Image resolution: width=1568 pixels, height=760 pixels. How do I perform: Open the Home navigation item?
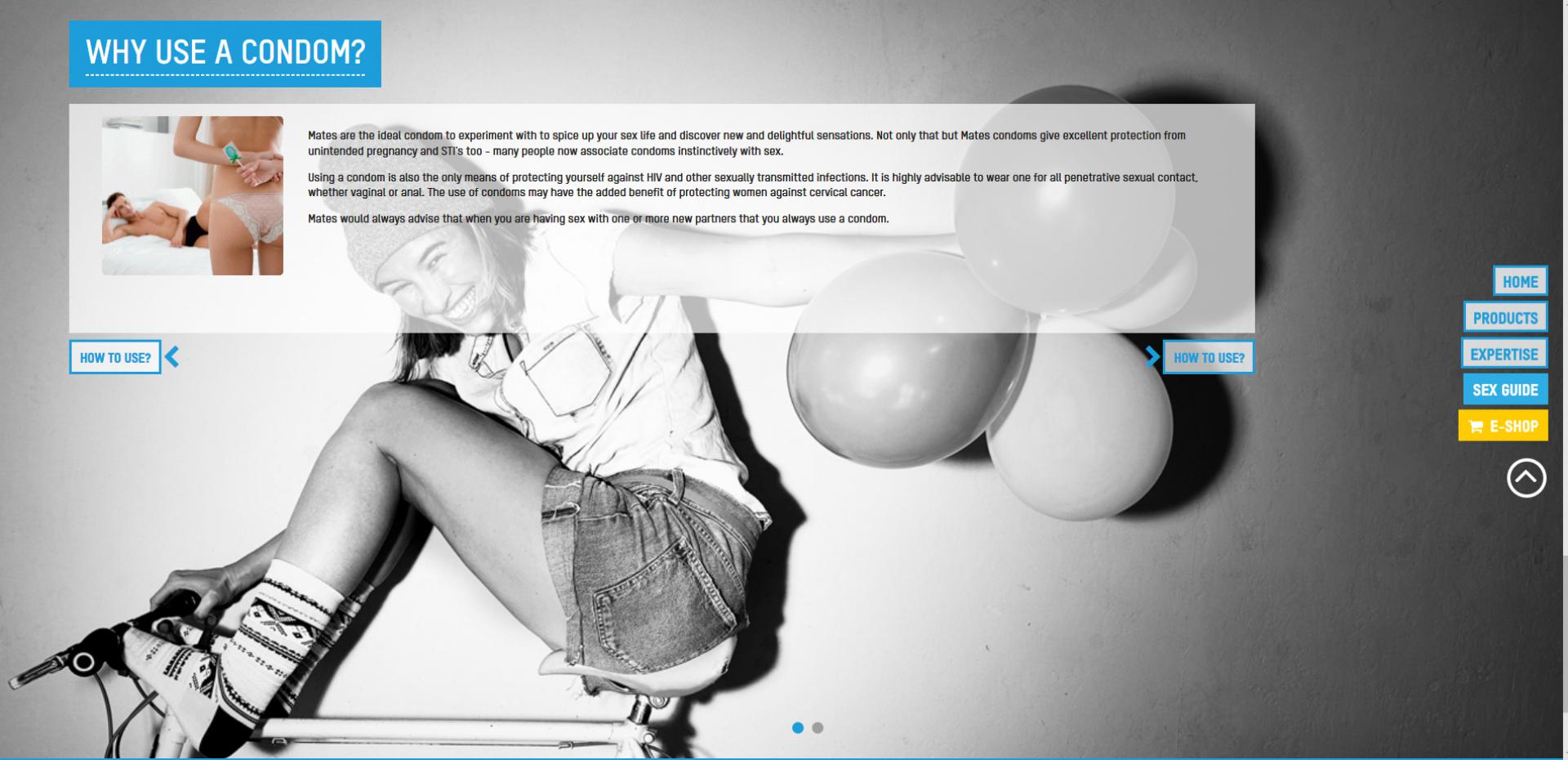click(x=1520, y=281)
